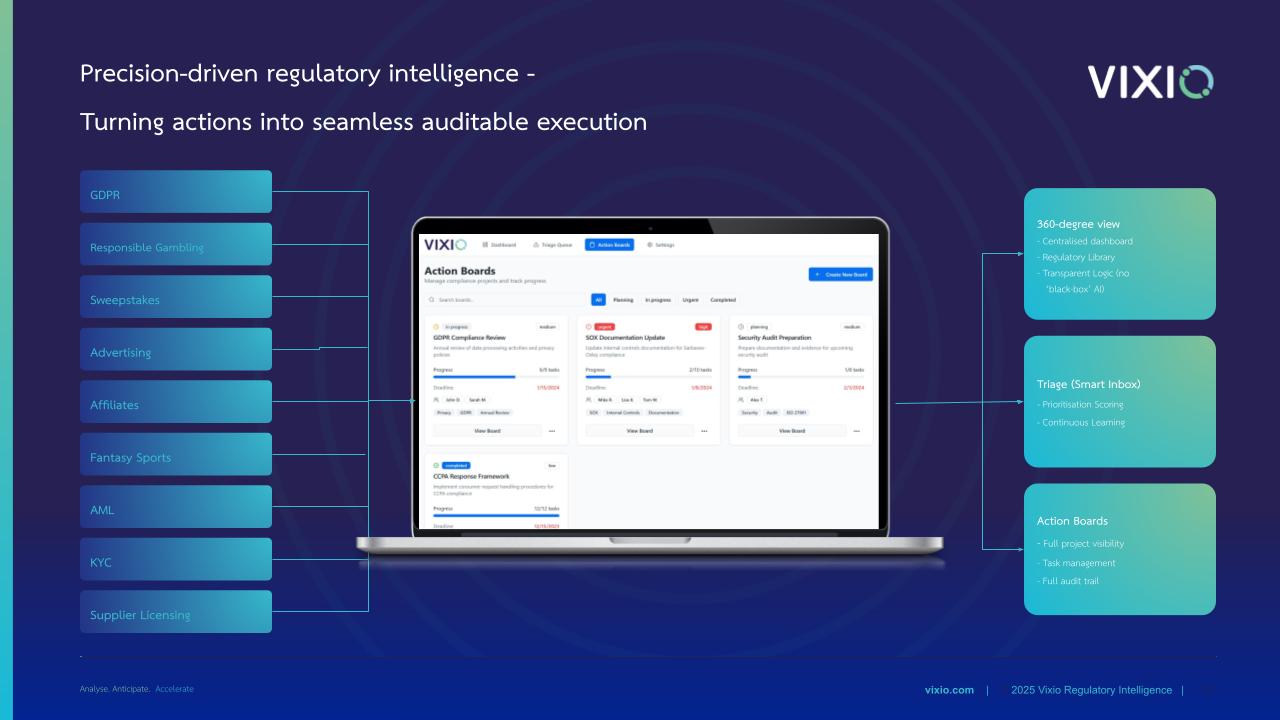Click into the Search boards field

[x=505, y=300]
